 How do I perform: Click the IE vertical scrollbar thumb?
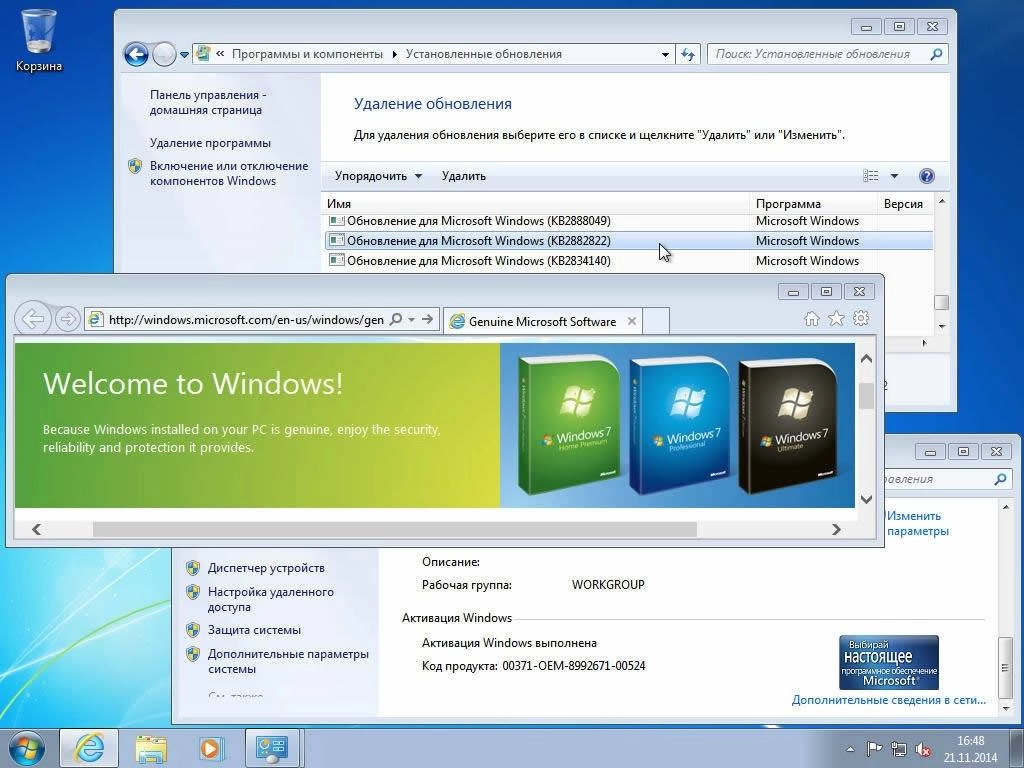(x=867, y=396)
